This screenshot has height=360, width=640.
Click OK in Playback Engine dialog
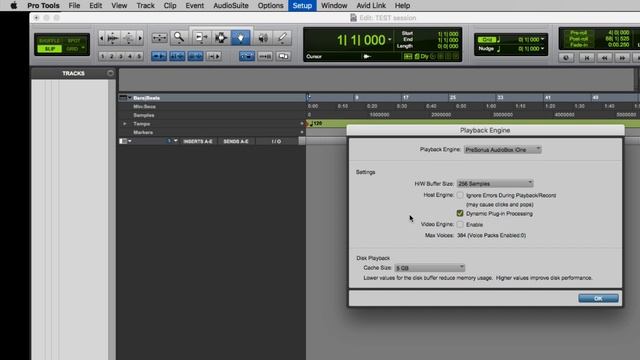click(x=598, y=298)
